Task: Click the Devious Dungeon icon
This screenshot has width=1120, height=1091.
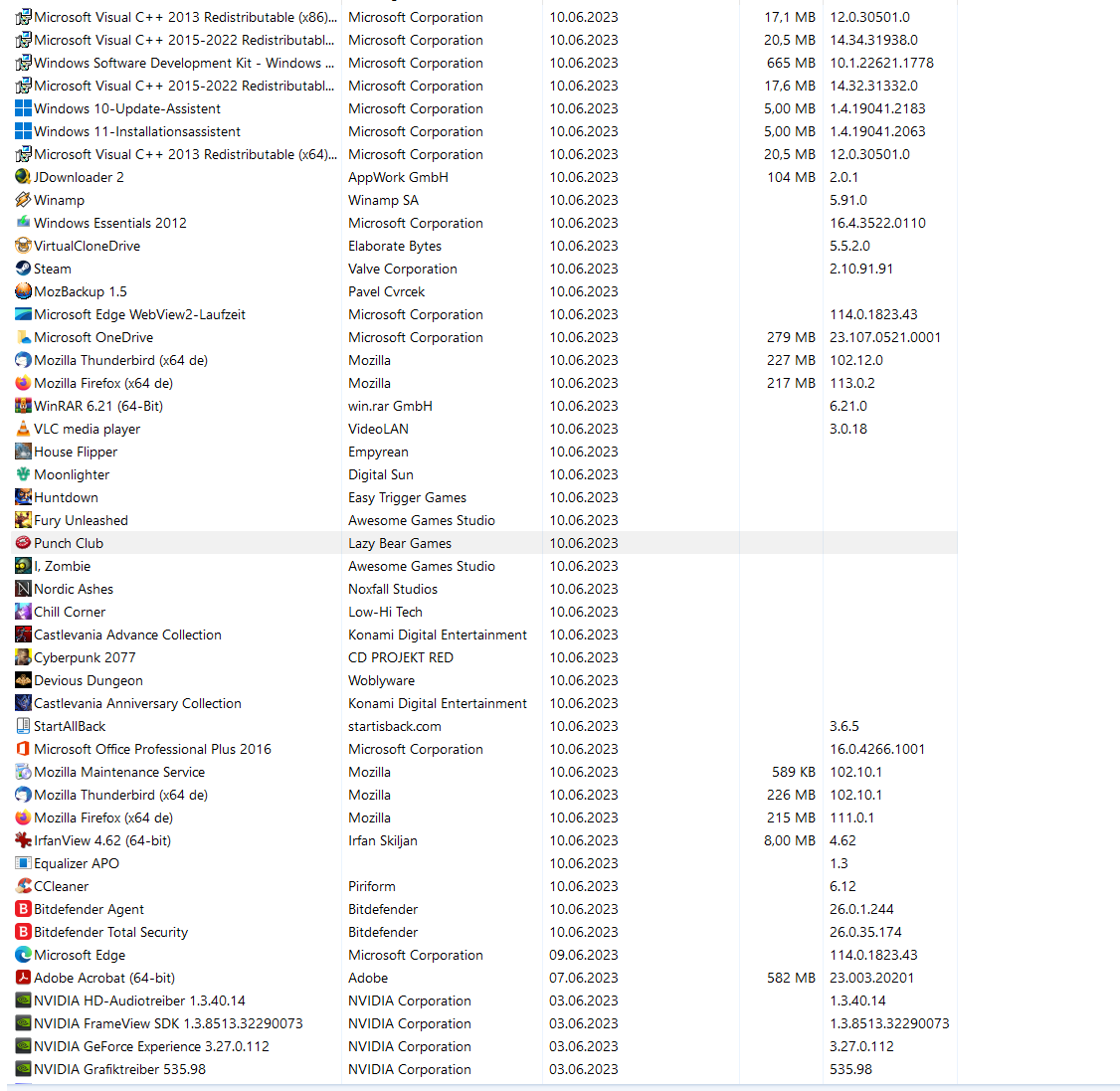Action: [x=23, y=679]
